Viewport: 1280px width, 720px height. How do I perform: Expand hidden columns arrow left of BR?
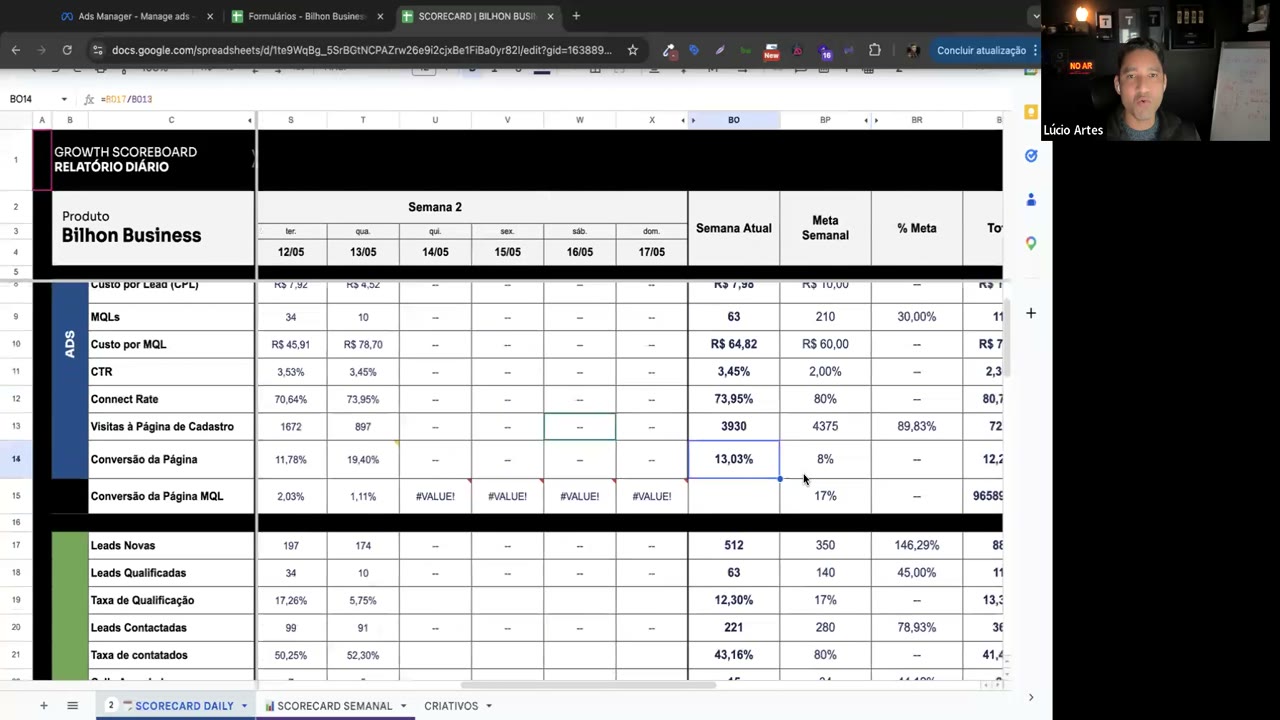(x=876, y=120)
